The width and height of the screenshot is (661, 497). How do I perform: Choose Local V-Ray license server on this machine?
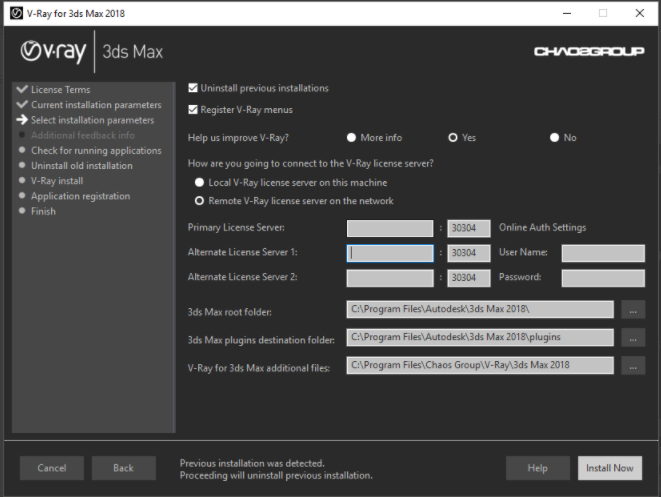coord(199,183)
